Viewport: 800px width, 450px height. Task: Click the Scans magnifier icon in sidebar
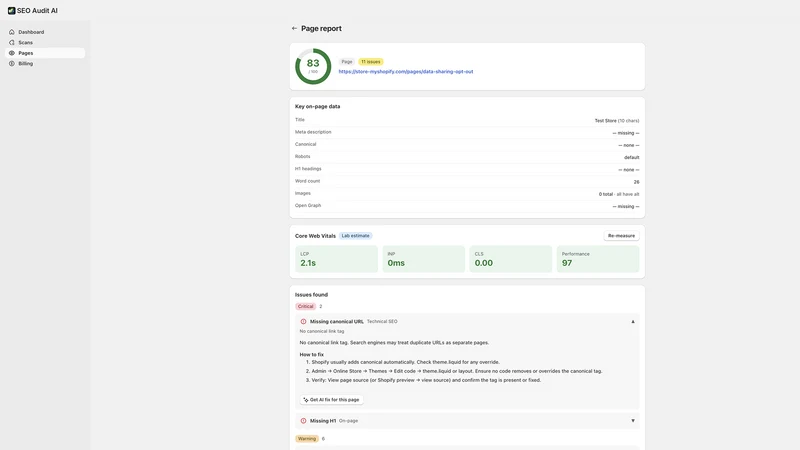pos(12,42)
